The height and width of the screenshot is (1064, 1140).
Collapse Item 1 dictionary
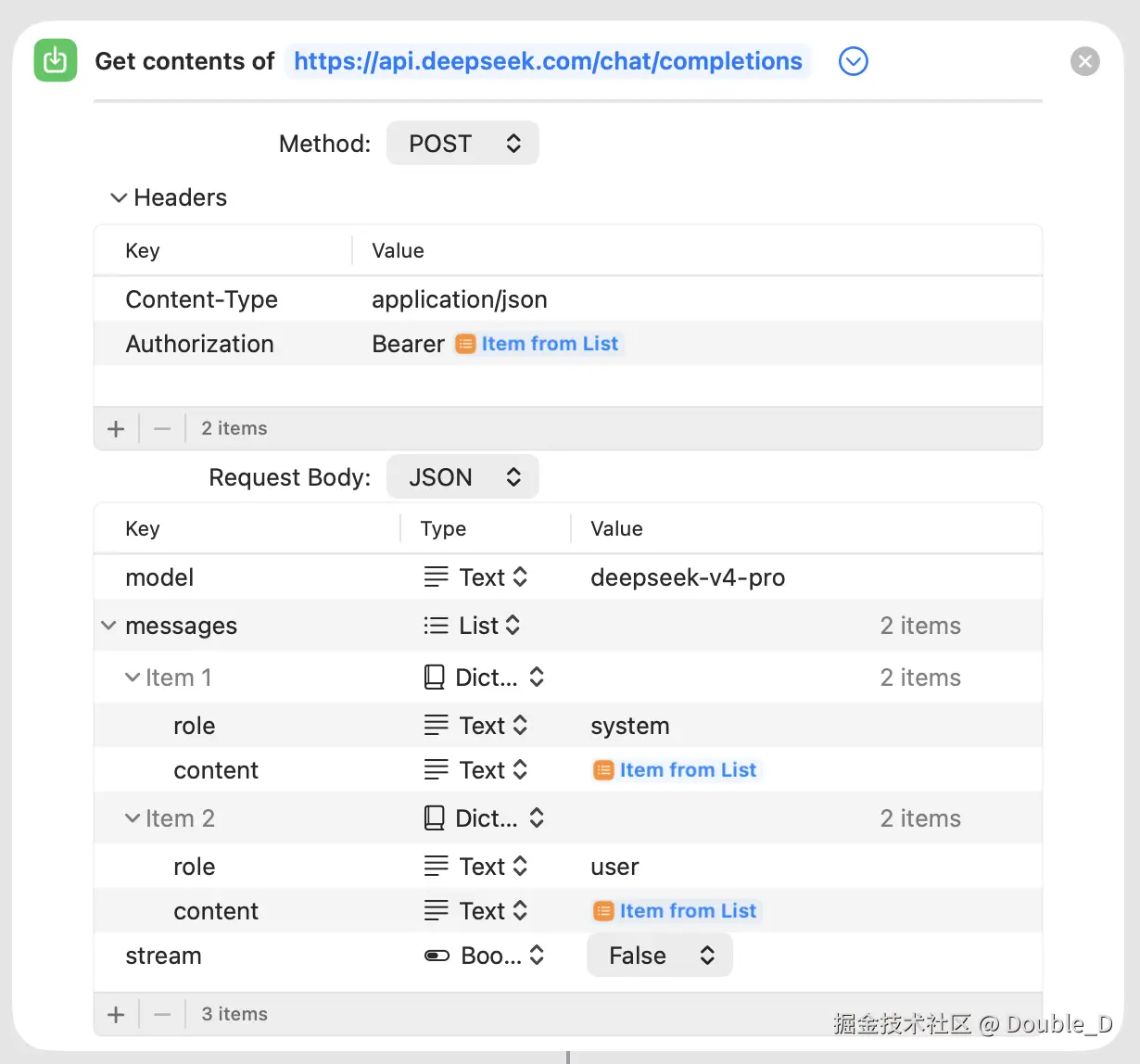click(133, 678)
